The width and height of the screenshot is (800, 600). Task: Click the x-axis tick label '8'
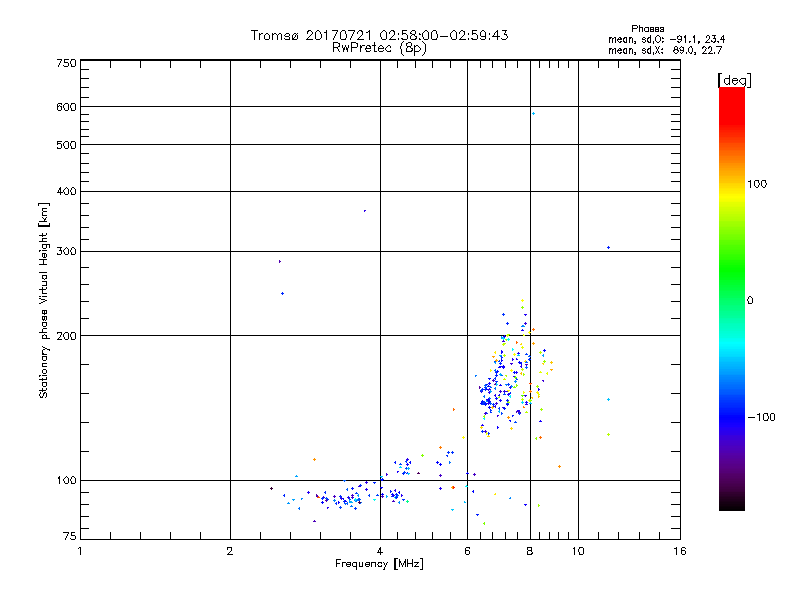(530, 551)
